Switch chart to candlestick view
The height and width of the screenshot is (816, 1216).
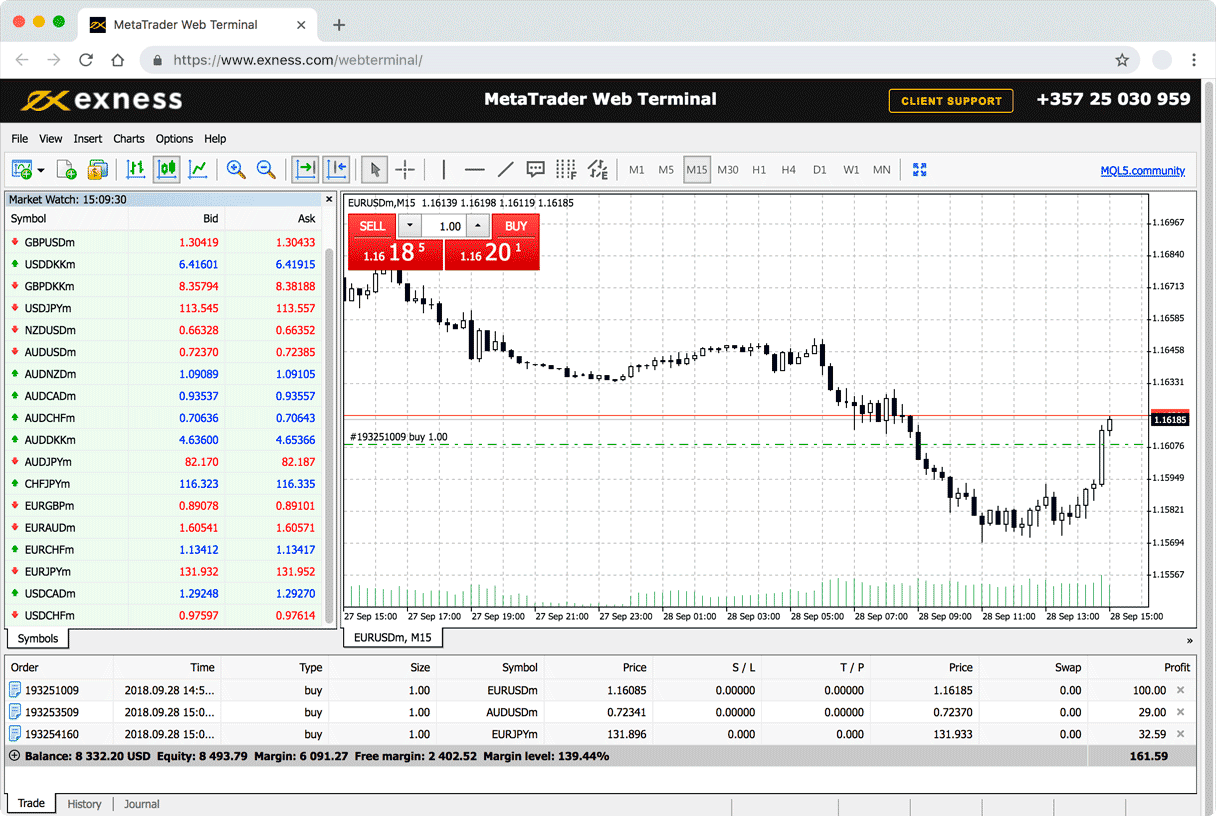point(166,169)
